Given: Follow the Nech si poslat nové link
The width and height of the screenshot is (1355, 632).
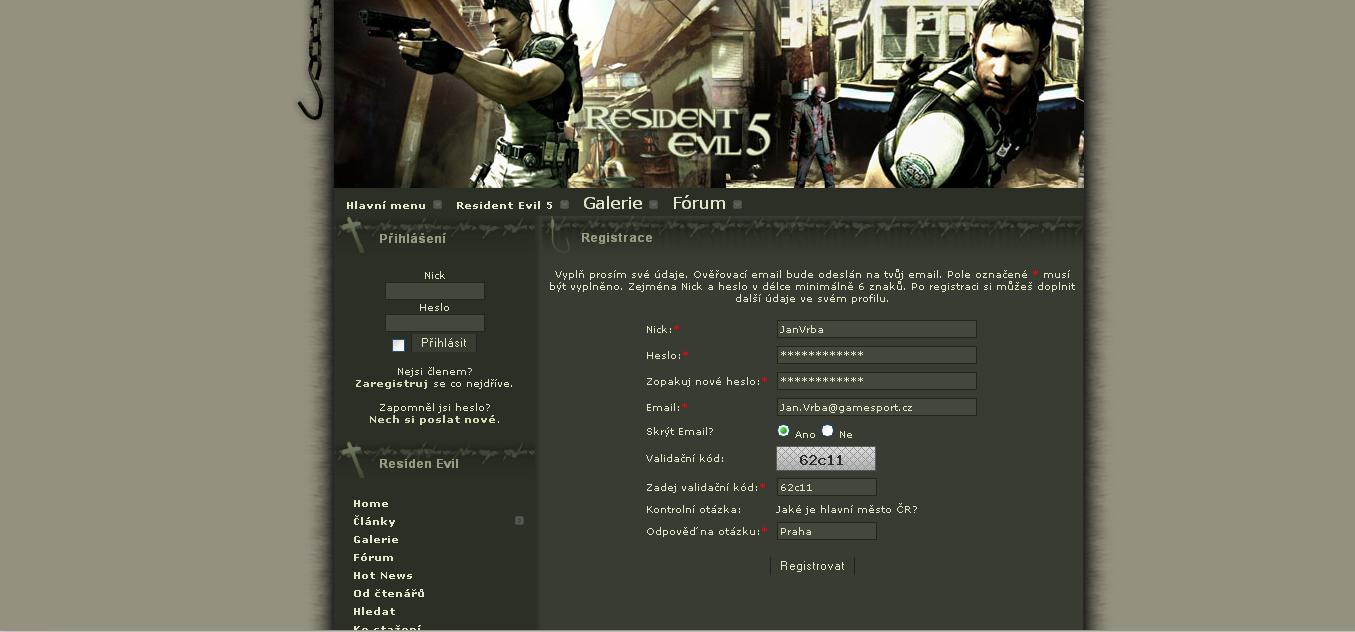Looking at the screenshot, I should [433, 420].
